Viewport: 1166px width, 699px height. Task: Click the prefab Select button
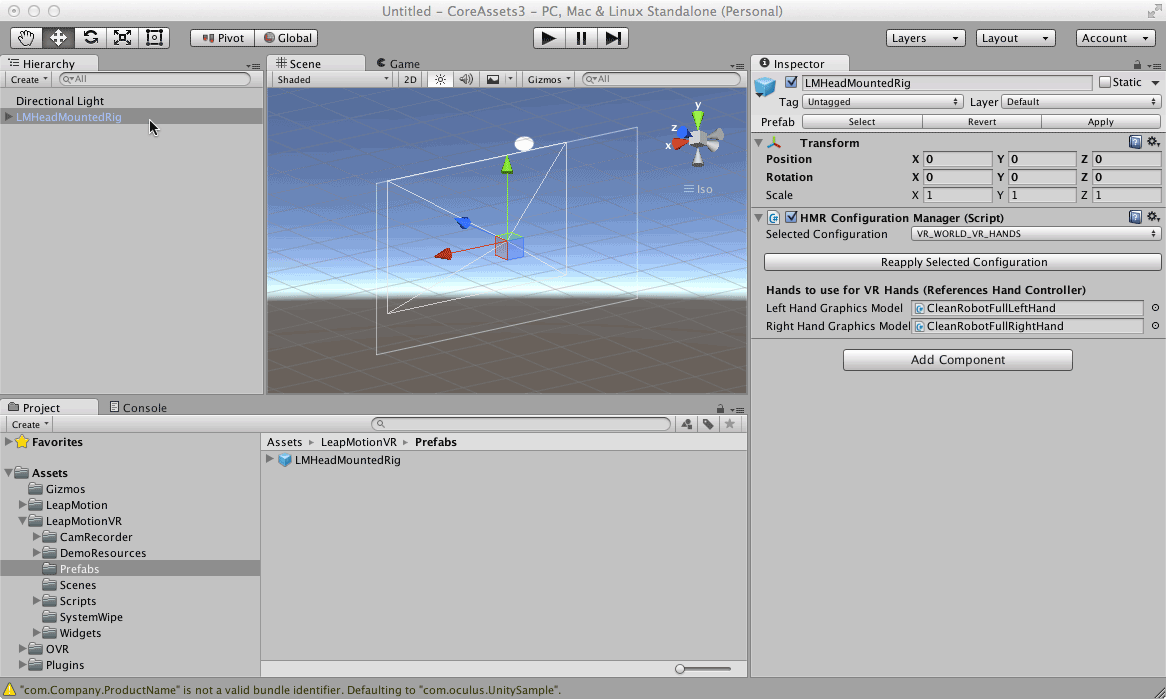coord(862,122)
